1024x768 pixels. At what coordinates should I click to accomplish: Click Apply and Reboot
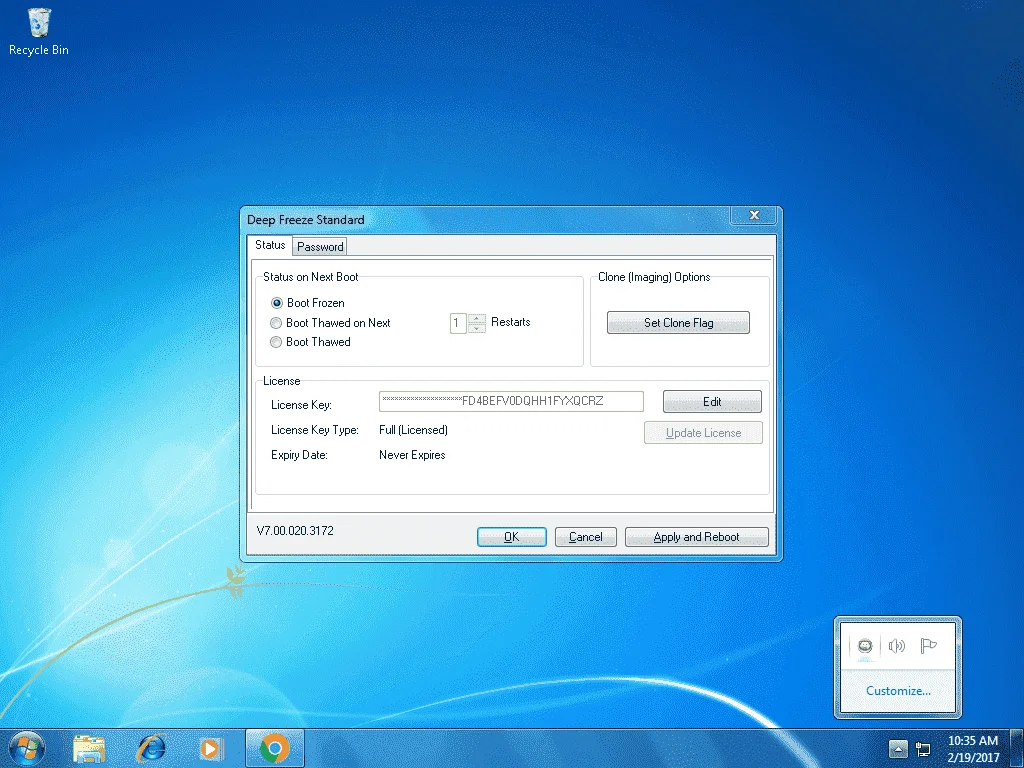coord(697,537)
